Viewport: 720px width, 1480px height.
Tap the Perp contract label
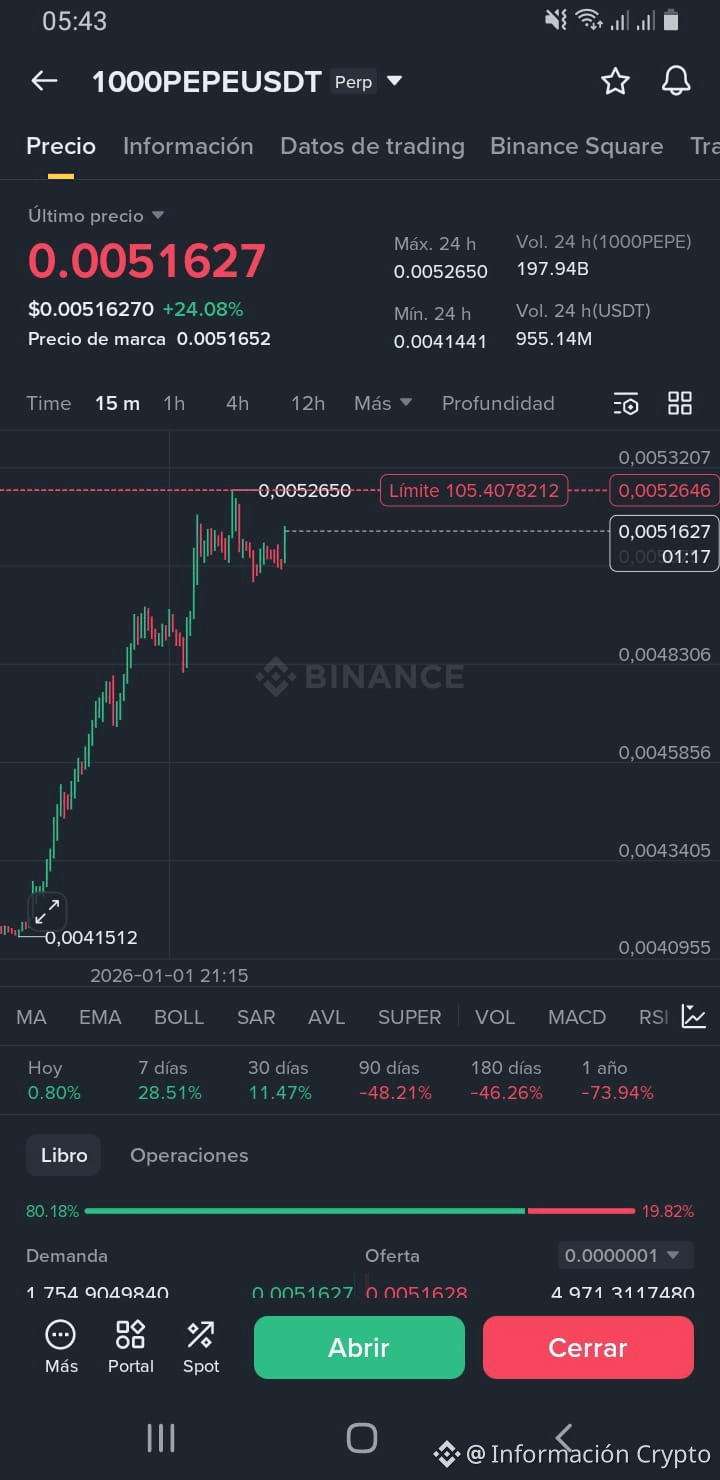(353, 82)
